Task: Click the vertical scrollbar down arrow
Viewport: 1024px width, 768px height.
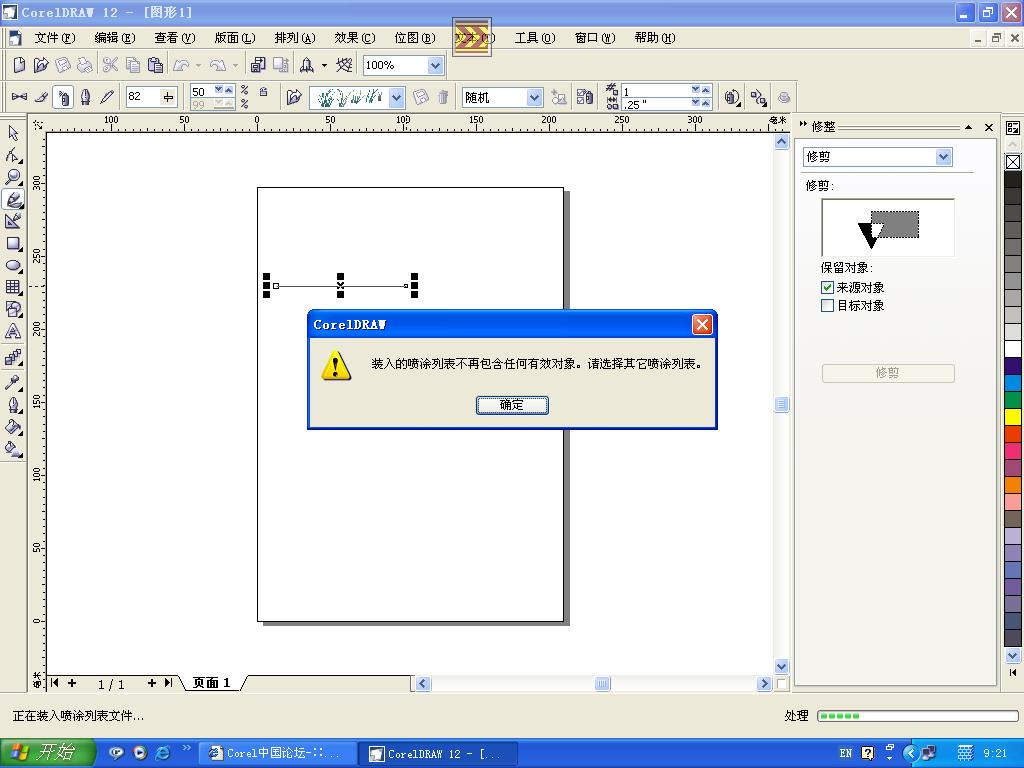Action: (782, 666)
